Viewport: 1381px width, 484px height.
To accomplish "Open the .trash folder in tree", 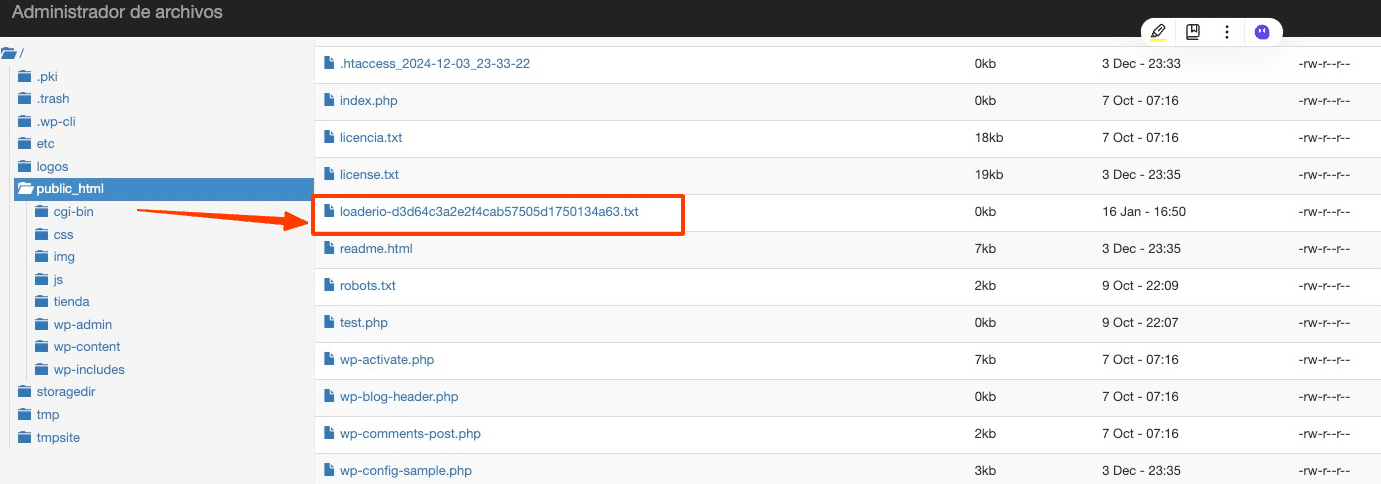I will 52,99.
